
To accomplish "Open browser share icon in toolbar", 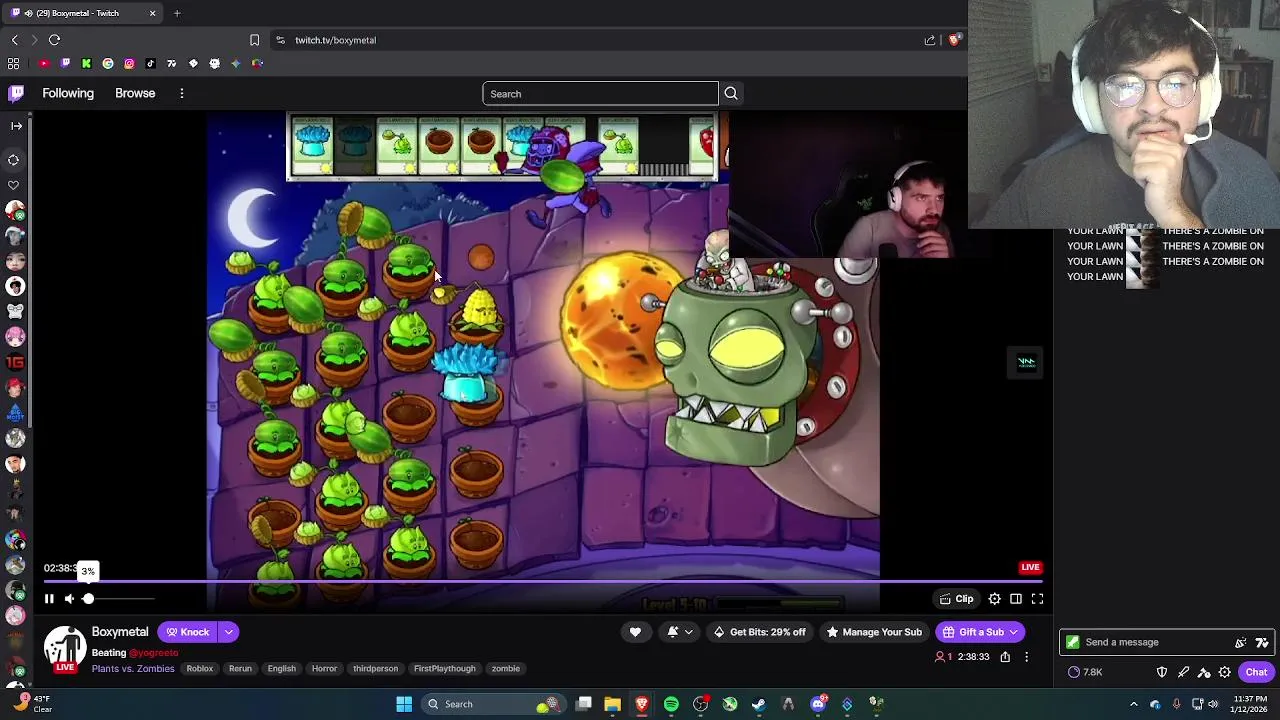I will [930, 40].
